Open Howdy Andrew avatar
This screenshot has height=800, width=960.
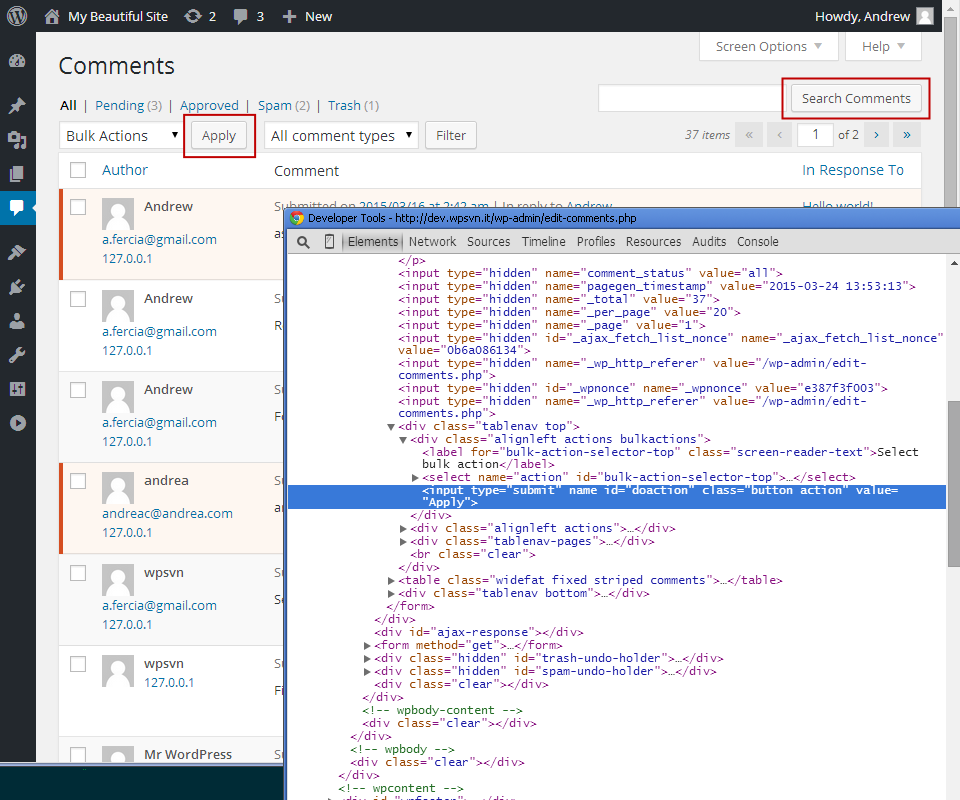tap(924, 17)
